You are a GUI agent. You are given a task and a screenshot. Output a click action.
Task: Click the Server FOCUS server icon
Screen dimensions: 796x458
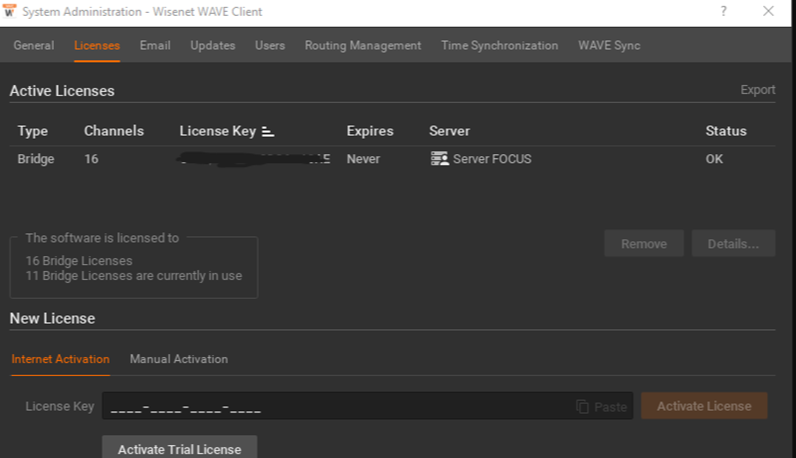pos(439,159)
